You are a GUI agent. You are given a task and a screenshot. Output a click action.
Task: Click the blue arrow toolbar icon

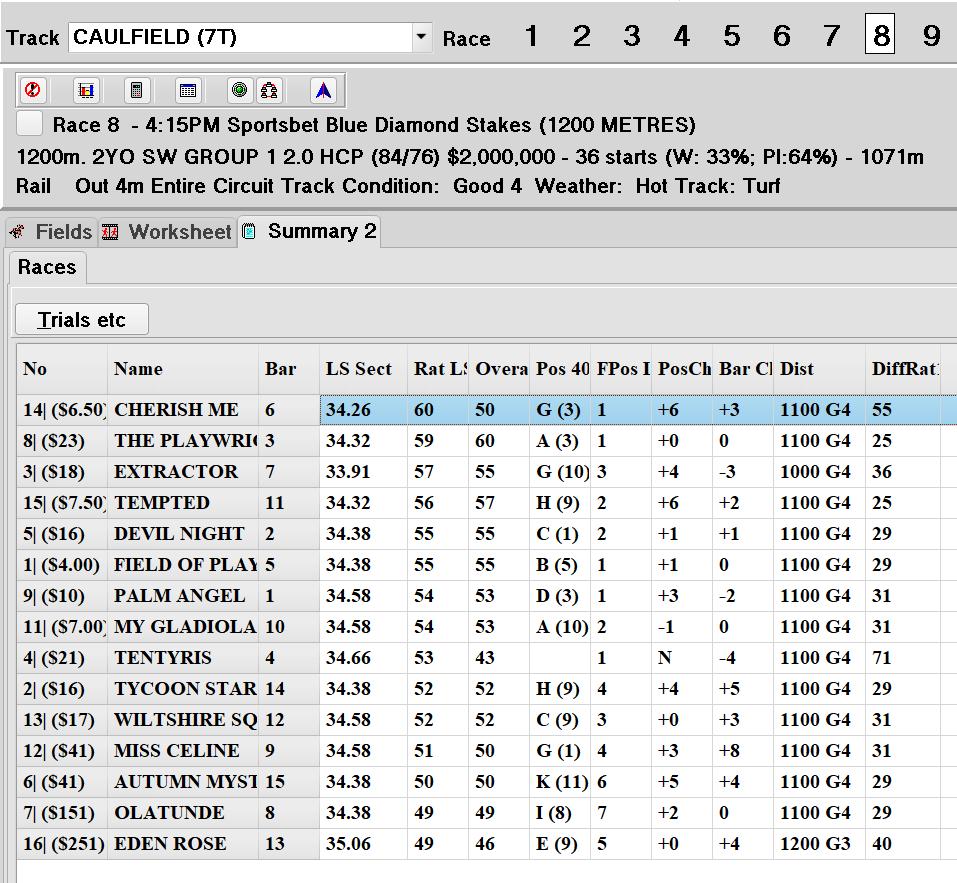(322, 91)
